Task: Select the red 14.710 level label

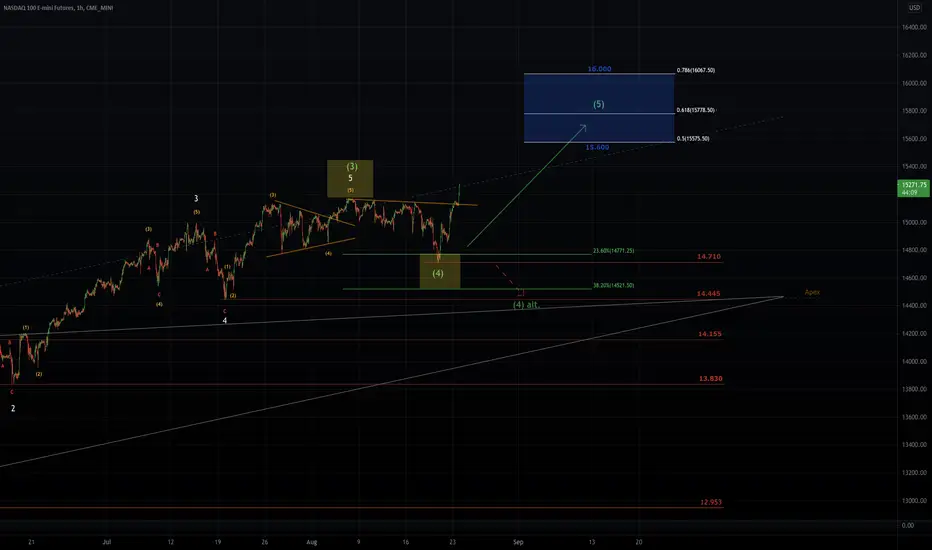Action: pos(709,257)
